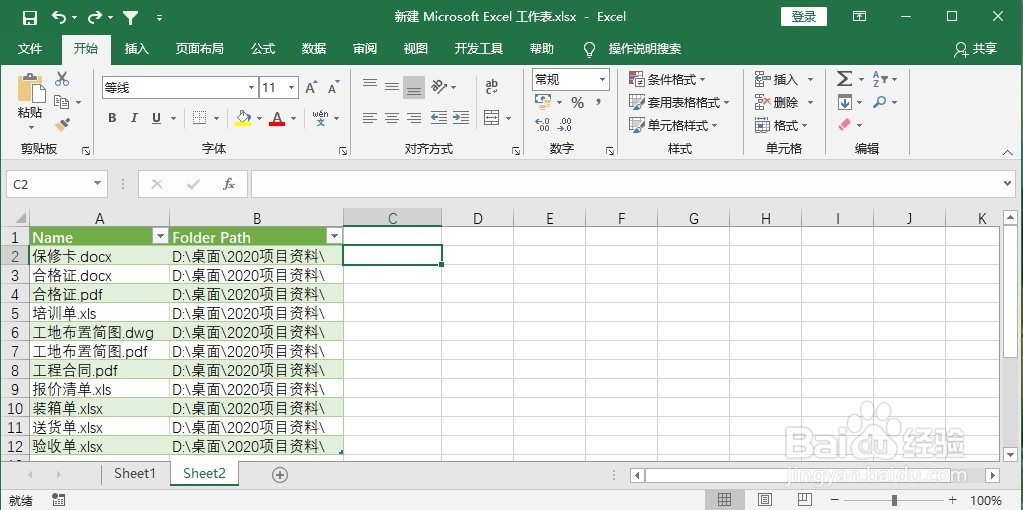Click the yellow fill color bucket
This screenshot has height=510, width=1023.
(243, 118)
